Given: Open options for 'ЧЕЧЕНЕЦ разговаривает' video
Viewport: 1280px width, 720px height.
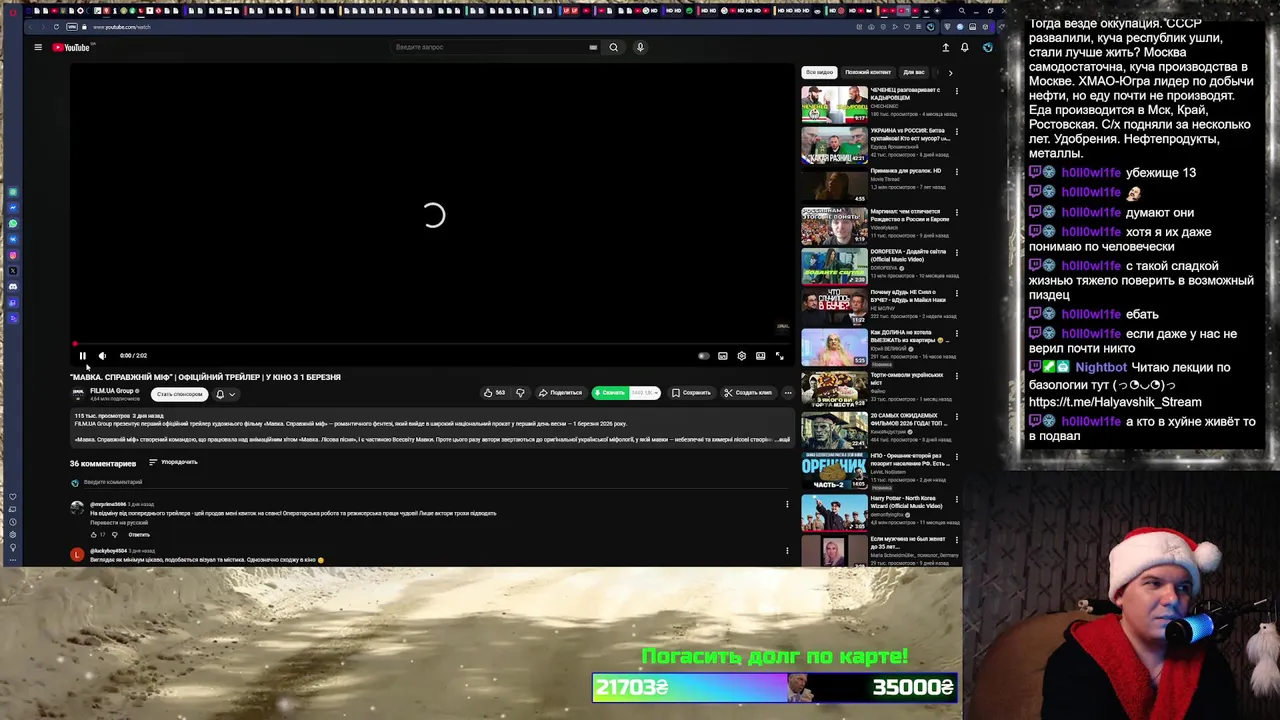Looking at the screenshot, I should click(x=957, y=91).
